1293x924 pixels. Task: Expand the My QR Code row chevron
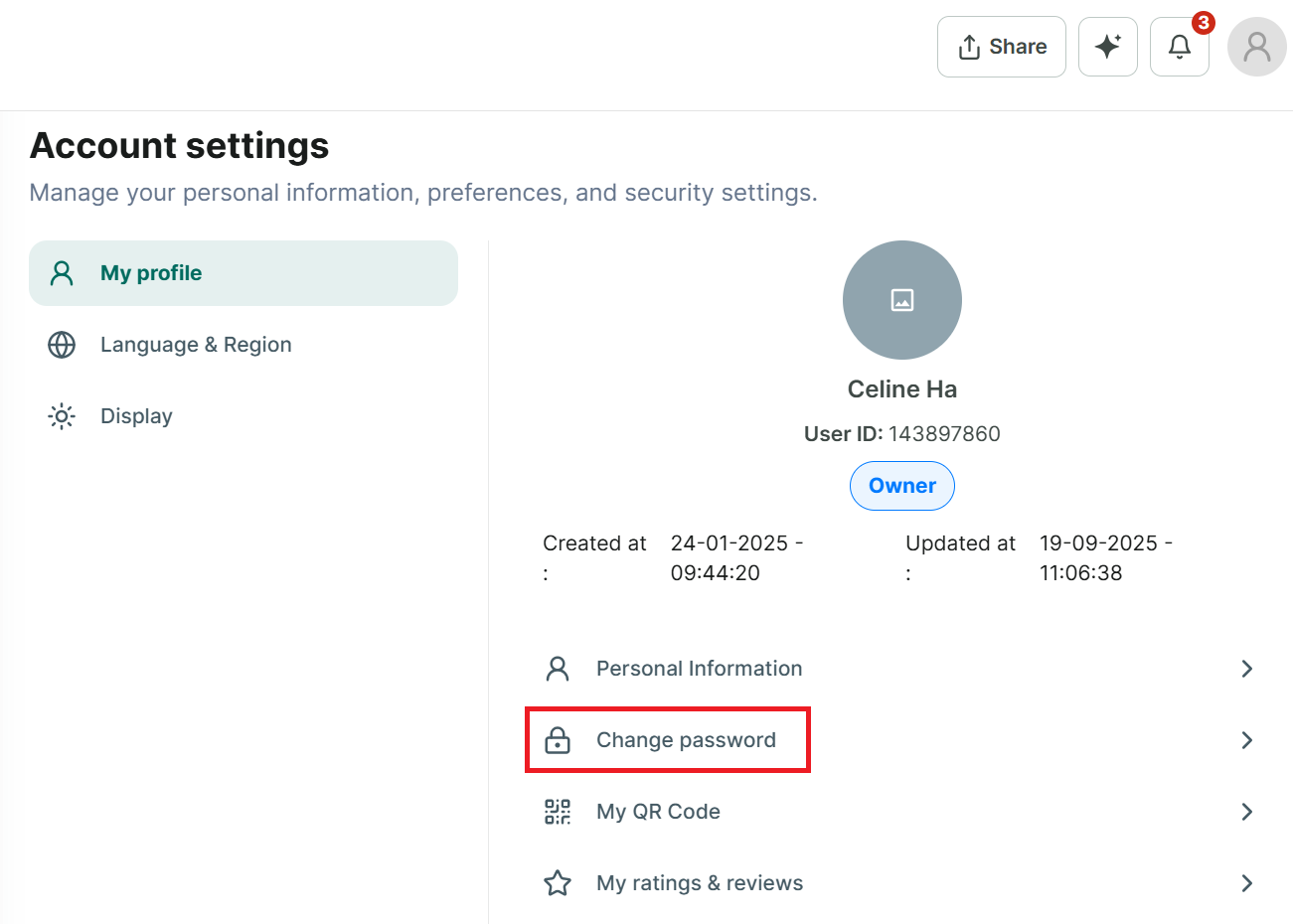tap(1247, 812)
